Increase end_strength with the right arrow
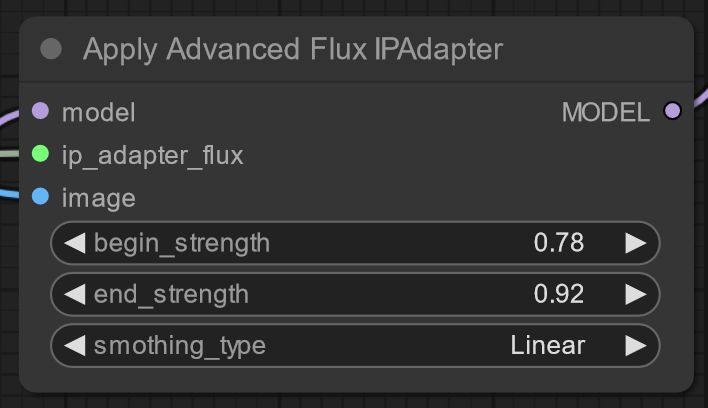Viewport: 708px width, 408px height. [x=635, y=294]
